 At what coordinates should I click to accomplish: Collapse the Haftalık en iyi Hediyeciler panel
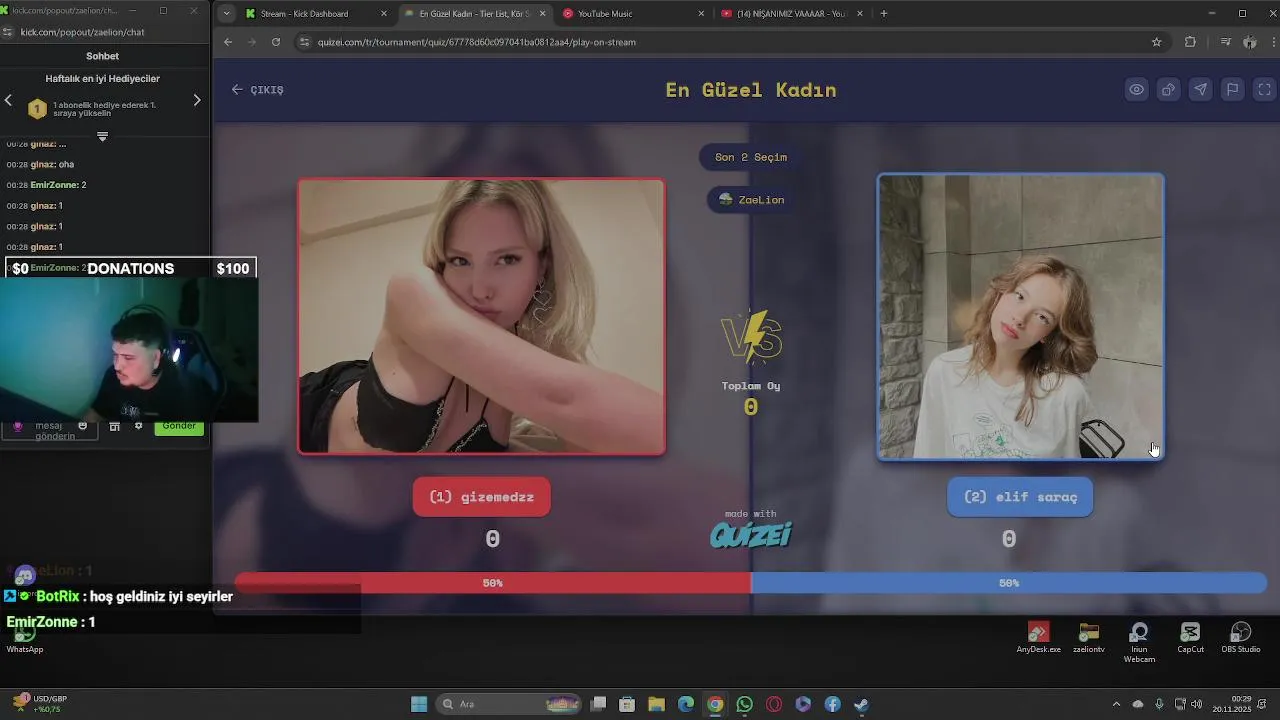pyautogui.click(x=102, y=136)
